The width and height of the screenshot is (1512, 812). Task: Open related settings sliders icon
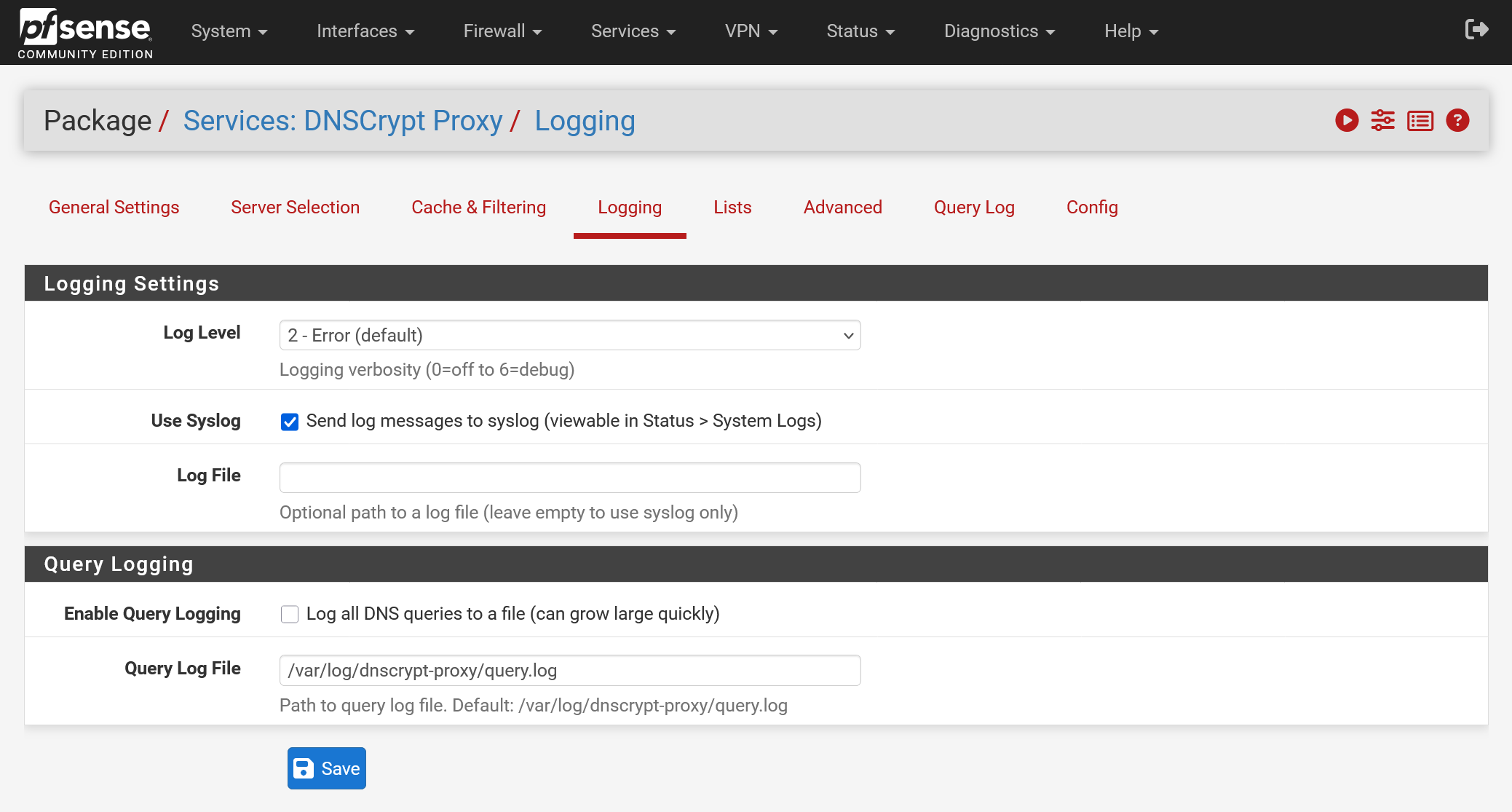click(x=1383, y=120)
